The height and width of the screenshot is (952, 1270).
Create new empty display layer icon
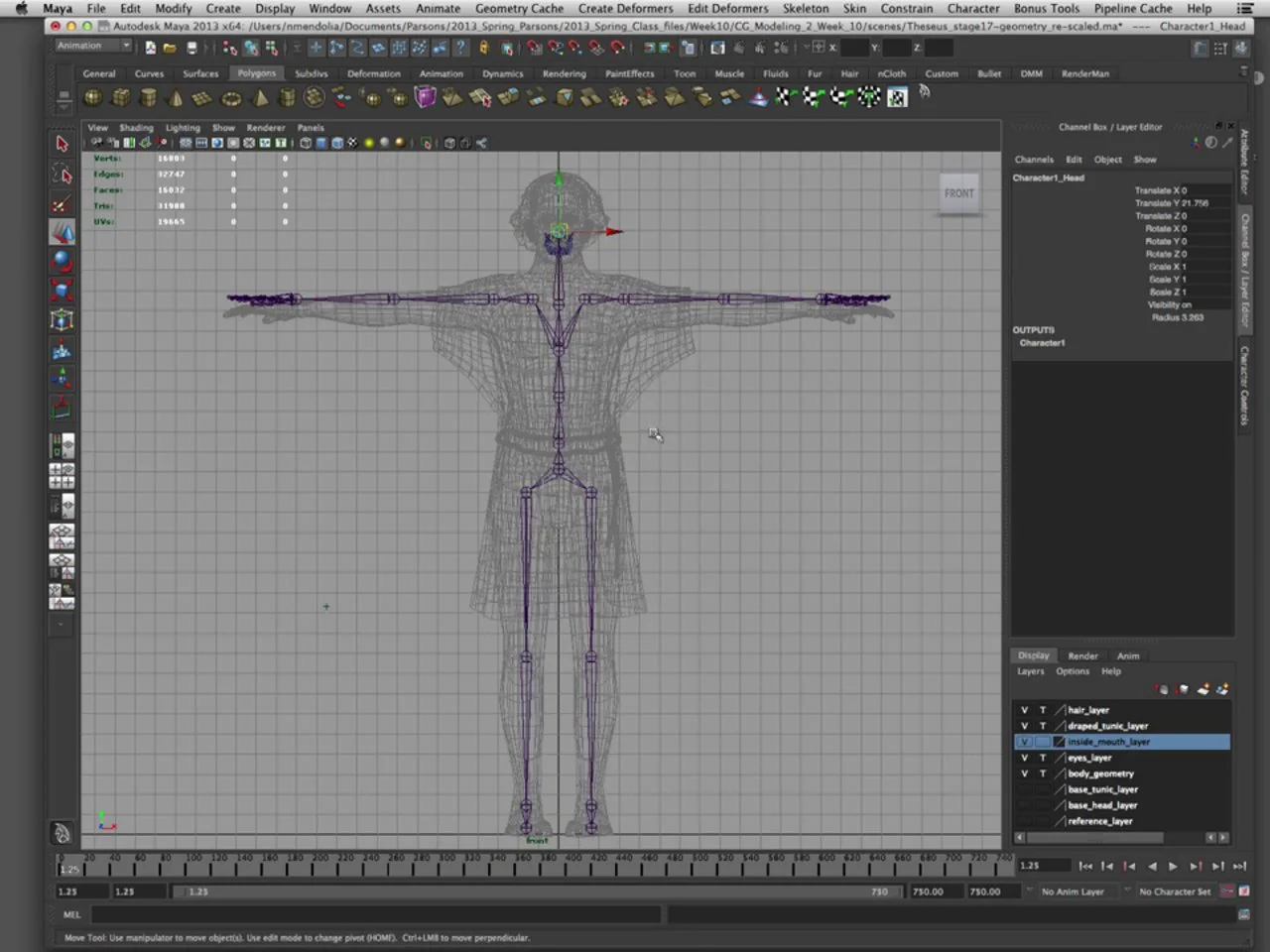(x=1204, y=689)
